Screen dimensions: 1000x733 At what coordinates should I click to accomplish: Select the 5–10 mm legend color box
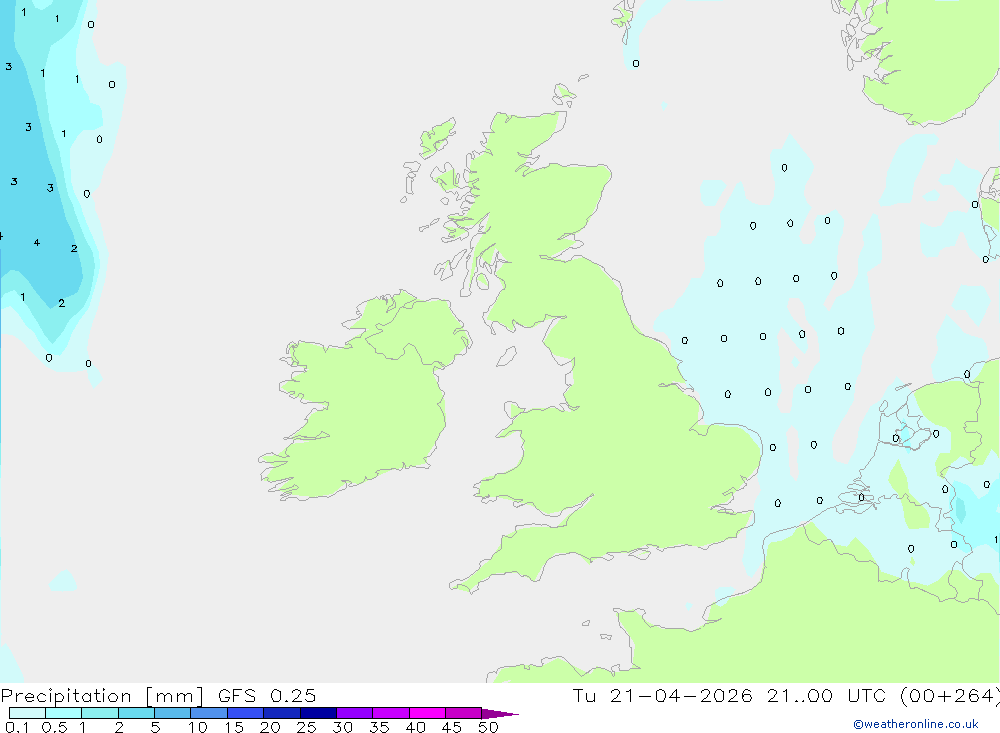[173, 713]
